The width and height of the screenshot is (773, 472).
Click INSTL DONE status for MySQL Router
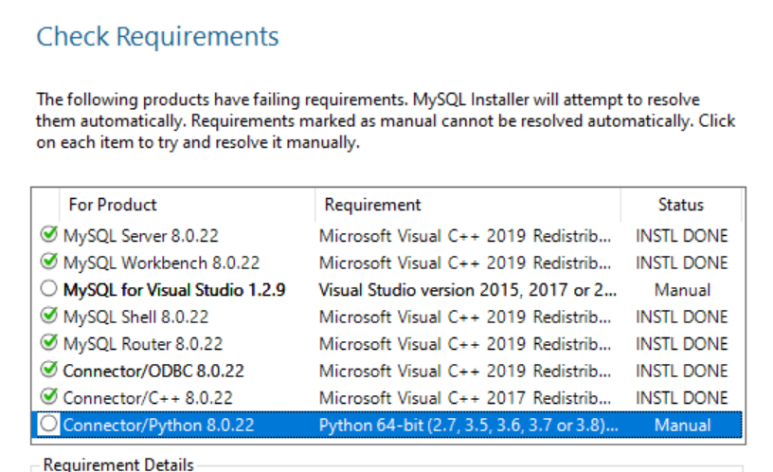pyautogui.click(x=682, y=344)
